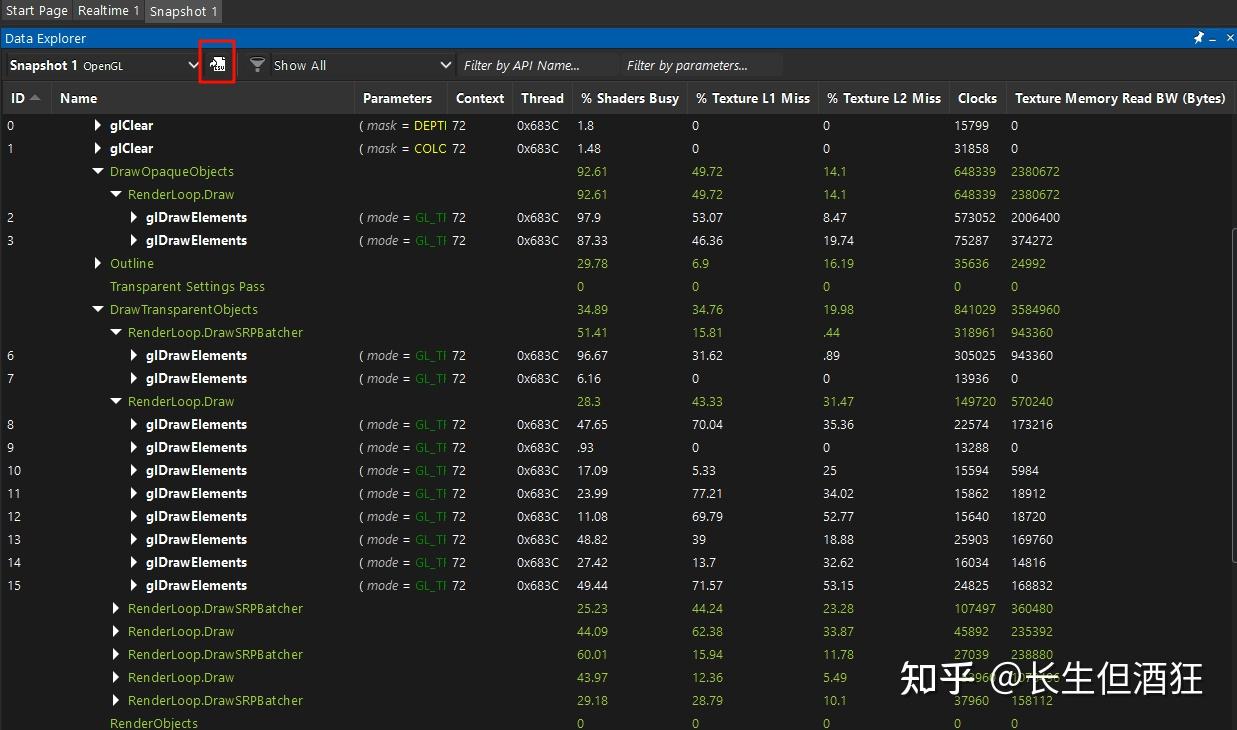This screenshot has height=730, width=1237.
Task: Select the Texture Memory Read BW column header
Action: (x=1119, y=98)
